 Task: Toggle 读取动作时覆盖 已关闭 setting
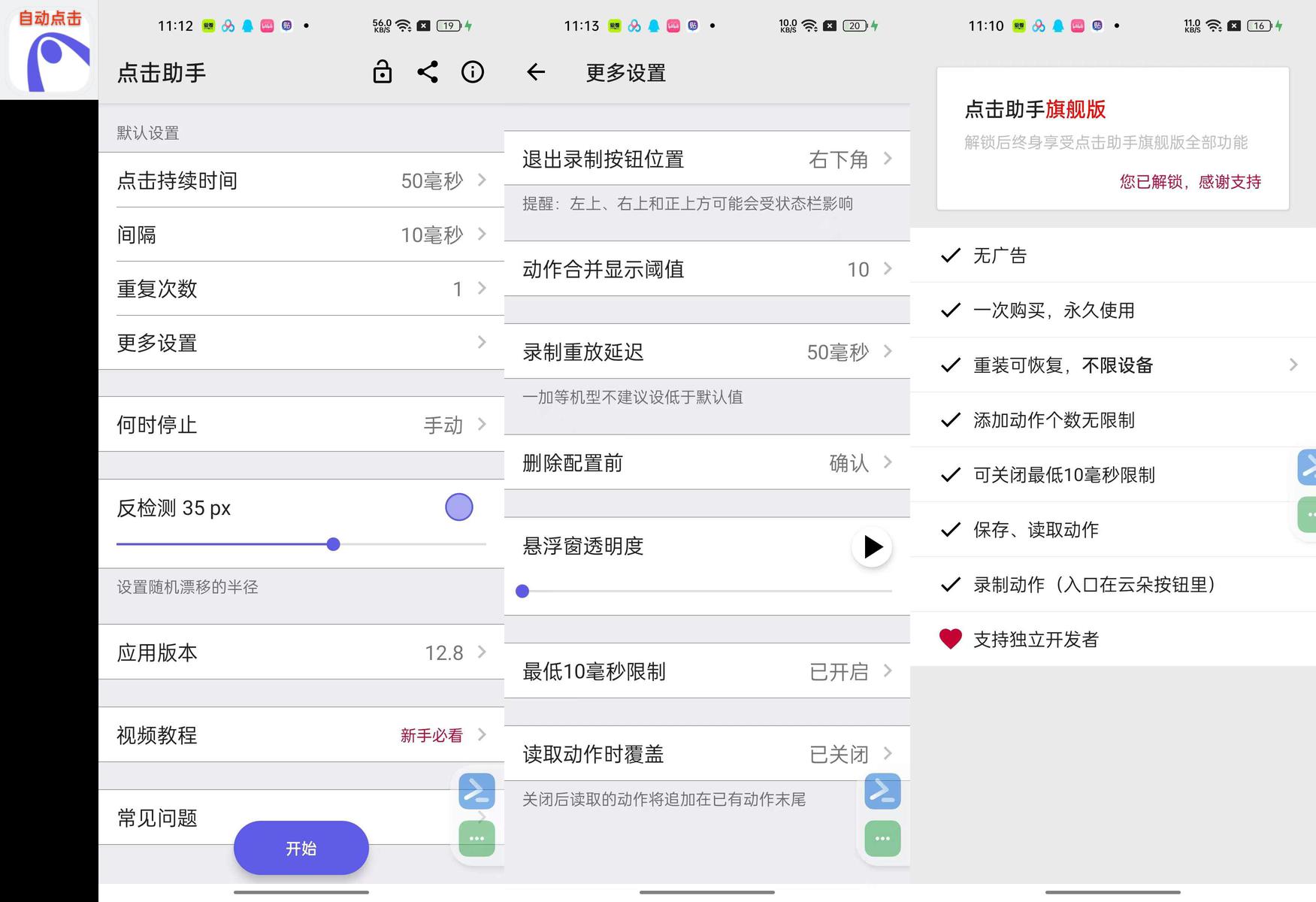(x=707, y=753)
